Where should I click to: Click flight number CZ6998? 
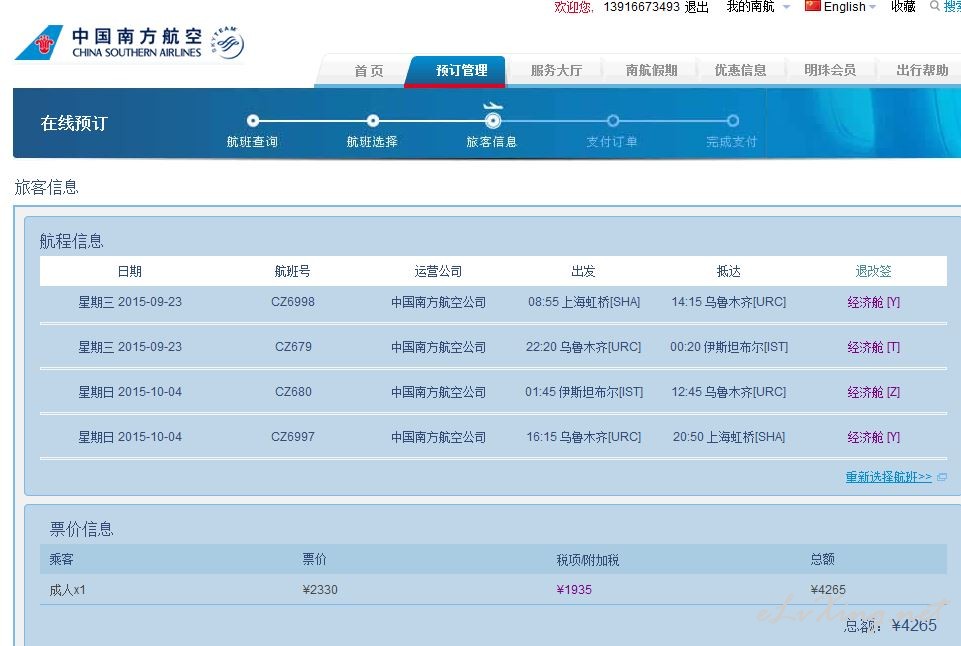pos(293,302)
